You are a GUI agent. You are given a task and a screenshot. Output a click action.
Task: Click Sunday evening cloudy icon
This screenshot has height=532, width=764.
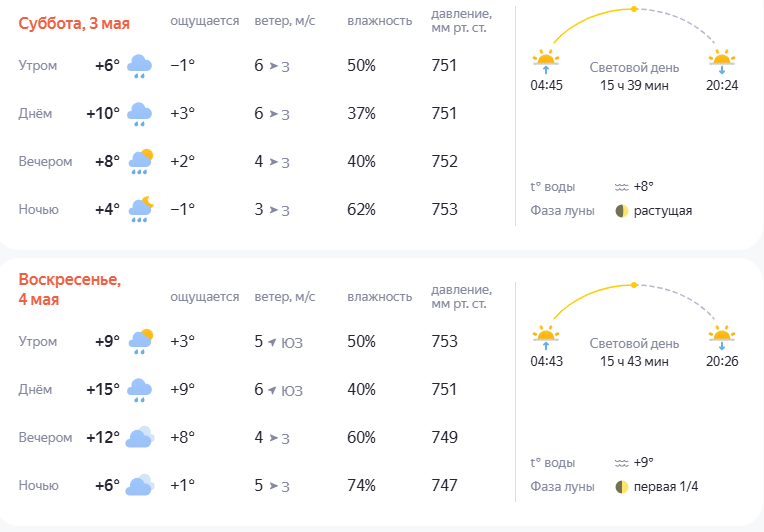click(x=139, y=438)
